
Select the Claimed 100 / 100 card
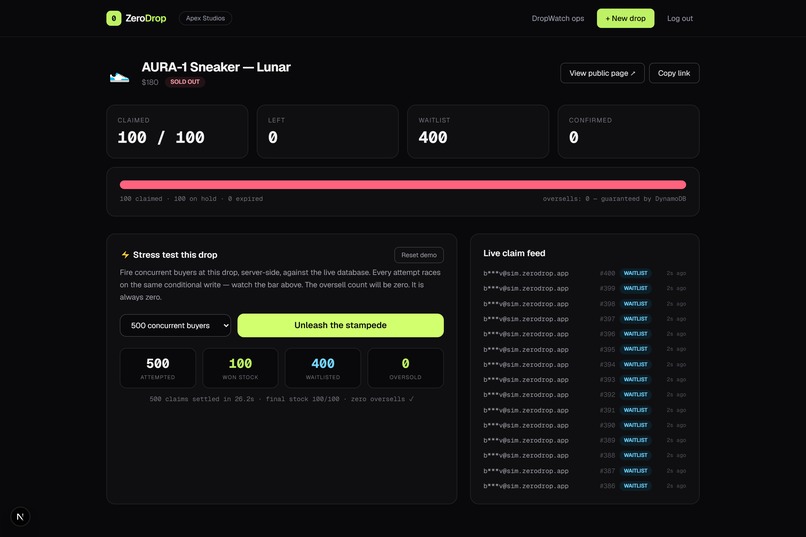click(x=177, y=132)
